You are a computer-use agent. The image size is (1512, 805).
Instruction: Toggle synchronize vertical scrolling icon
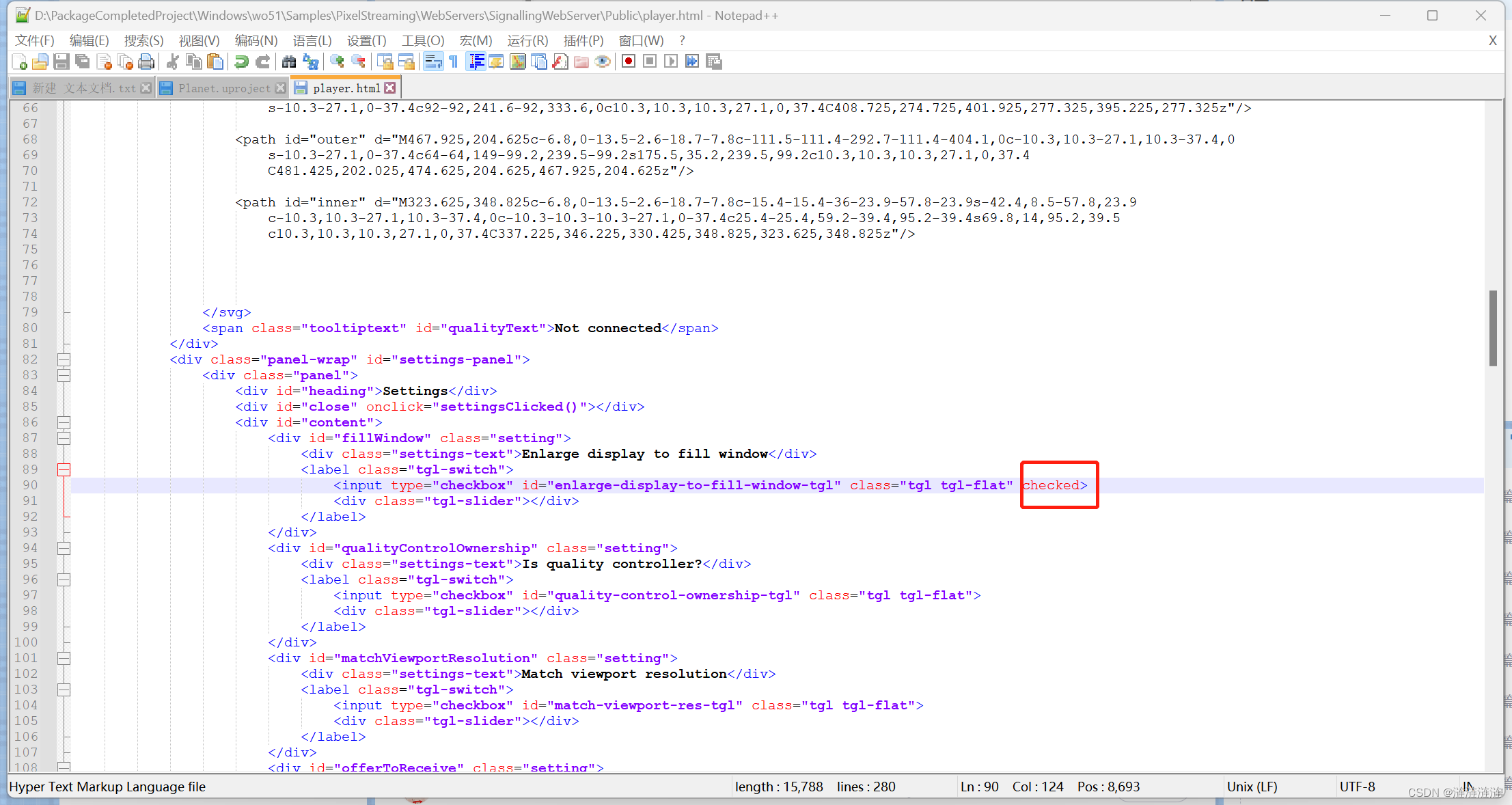[385, 62]
